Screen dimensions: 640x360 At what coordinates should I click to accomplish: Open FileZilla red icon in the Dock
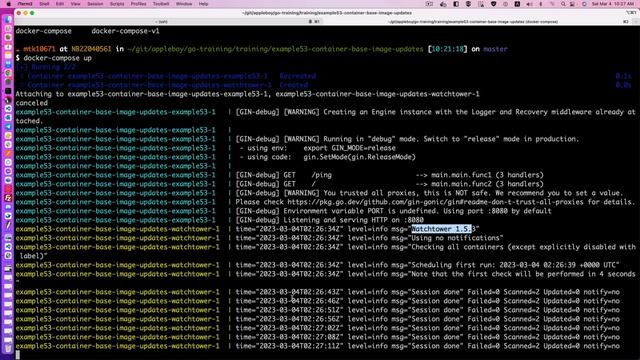8,198
